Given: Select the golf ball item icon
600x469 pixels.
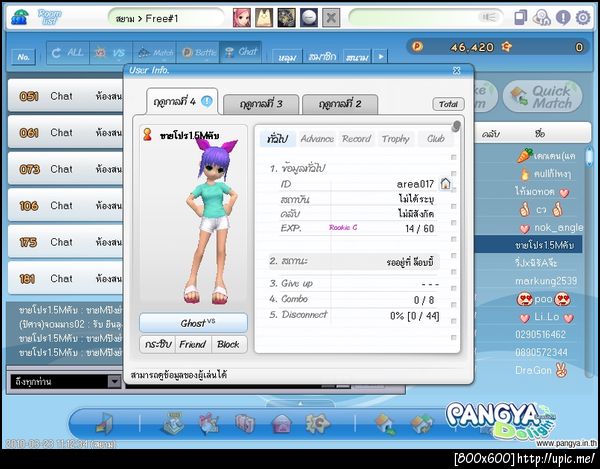Looking at the screenshot, I should coord(309,18).
